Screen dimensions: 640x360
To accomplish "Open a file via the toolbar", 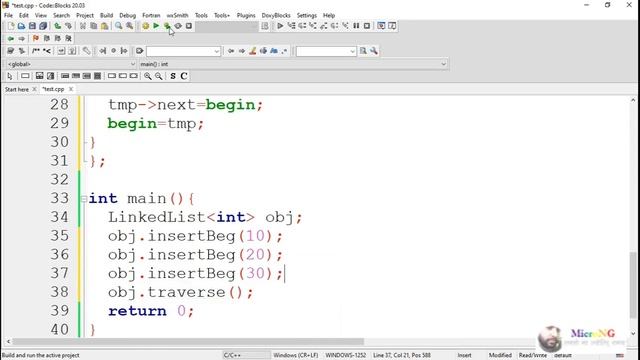I will click(x=21, y=26).
